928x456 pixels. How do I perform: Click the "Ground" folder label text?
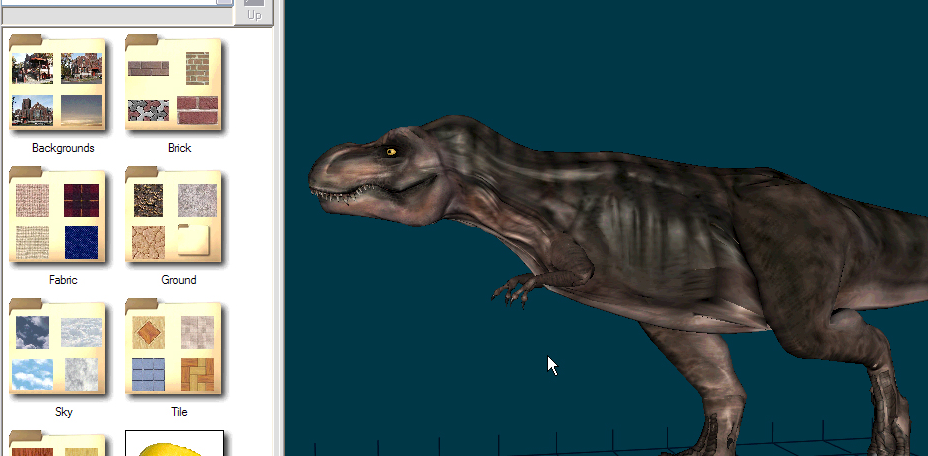(179, 280)
